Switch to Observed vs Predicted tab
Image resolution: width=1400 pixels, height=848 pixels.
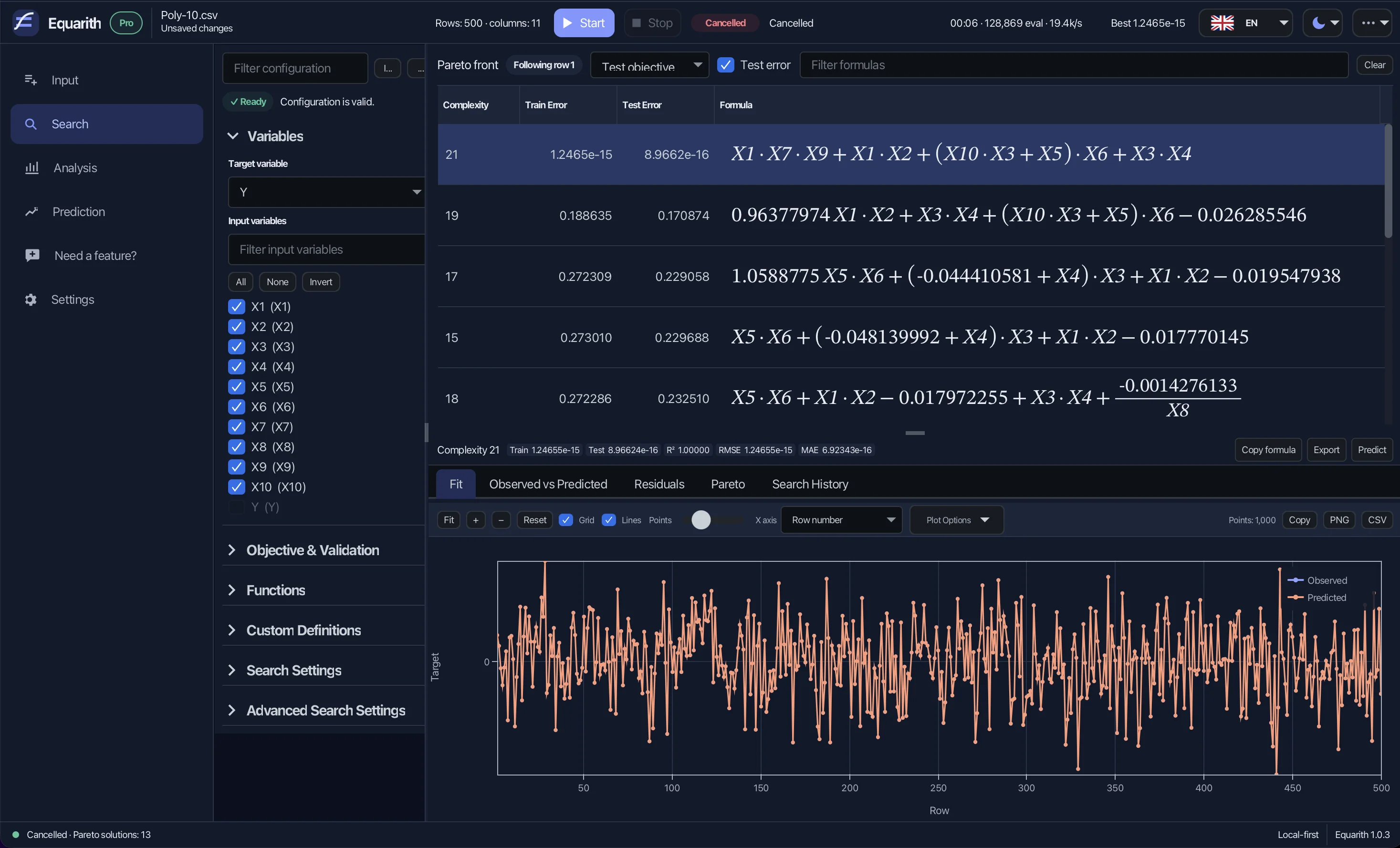(x=548, y=484)
